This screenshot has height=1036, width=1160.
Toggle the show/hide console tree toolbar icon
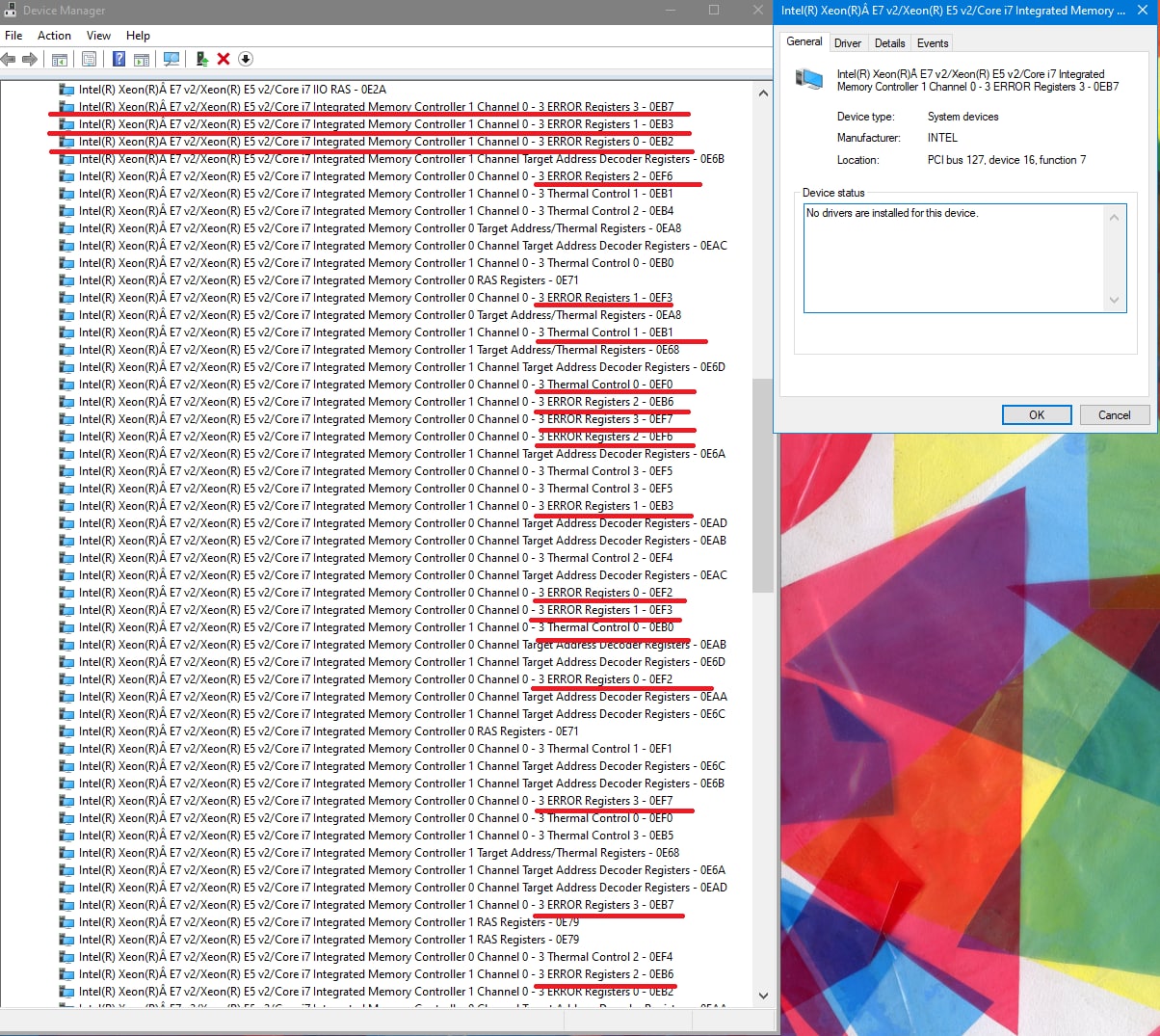[x=59, y=59]
